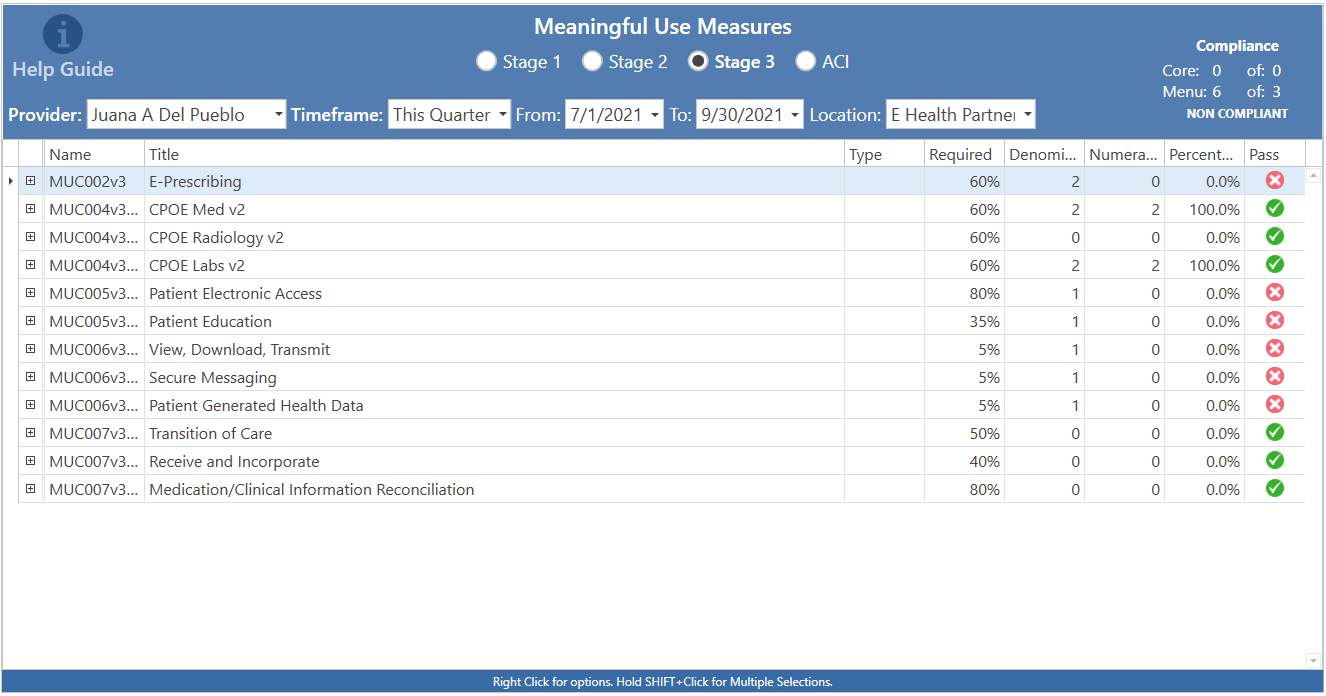Click the fail icon for View, Download, Transmit

click(1275, 349)
